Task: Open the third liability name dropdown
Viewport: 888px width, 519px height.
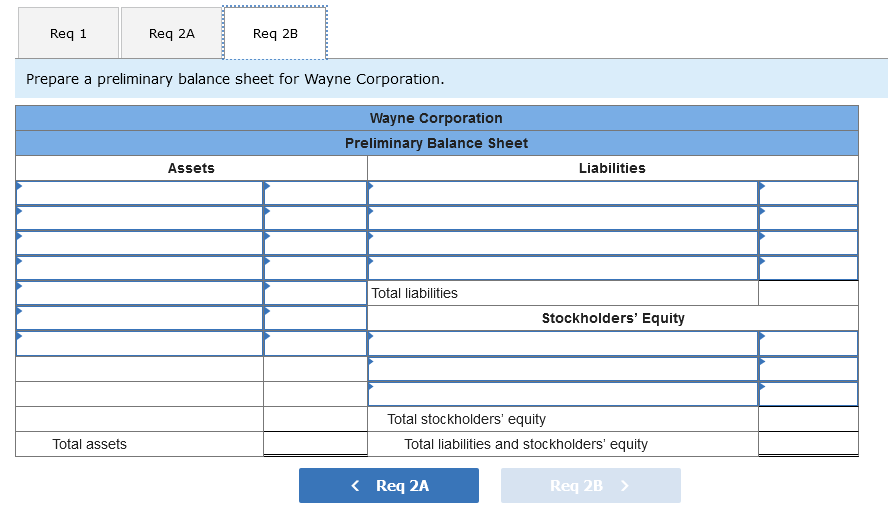Action: click(x=563, y=243)
